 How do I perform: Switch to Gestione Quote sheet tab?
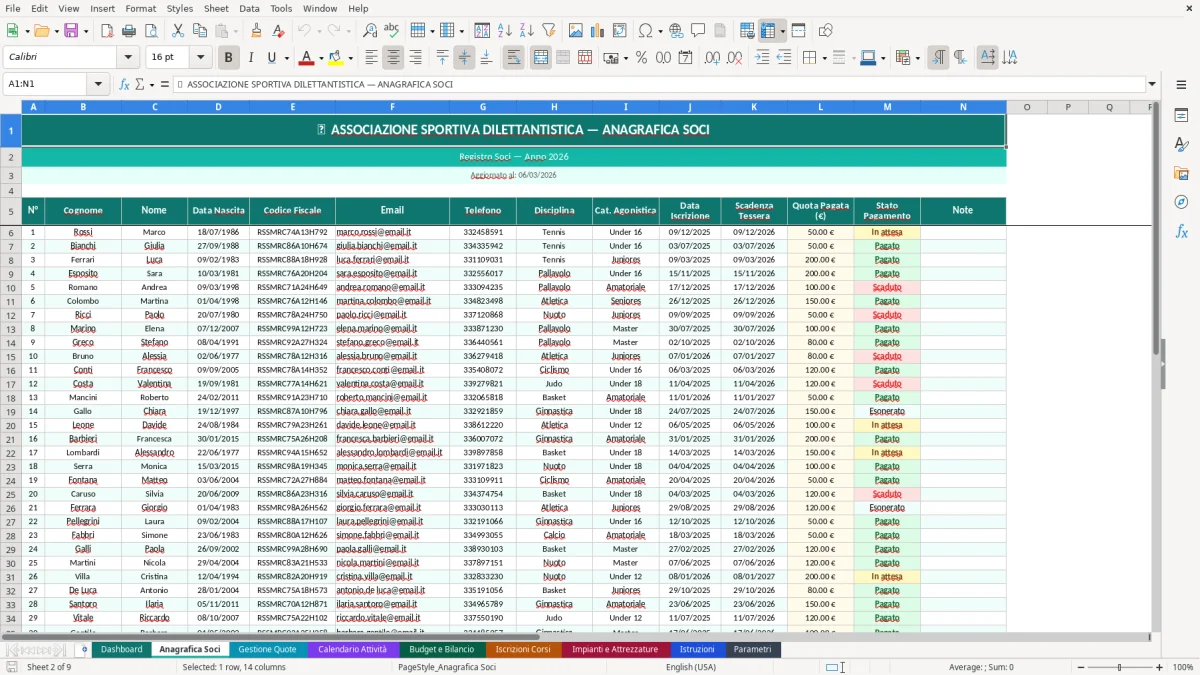(267, 649)
